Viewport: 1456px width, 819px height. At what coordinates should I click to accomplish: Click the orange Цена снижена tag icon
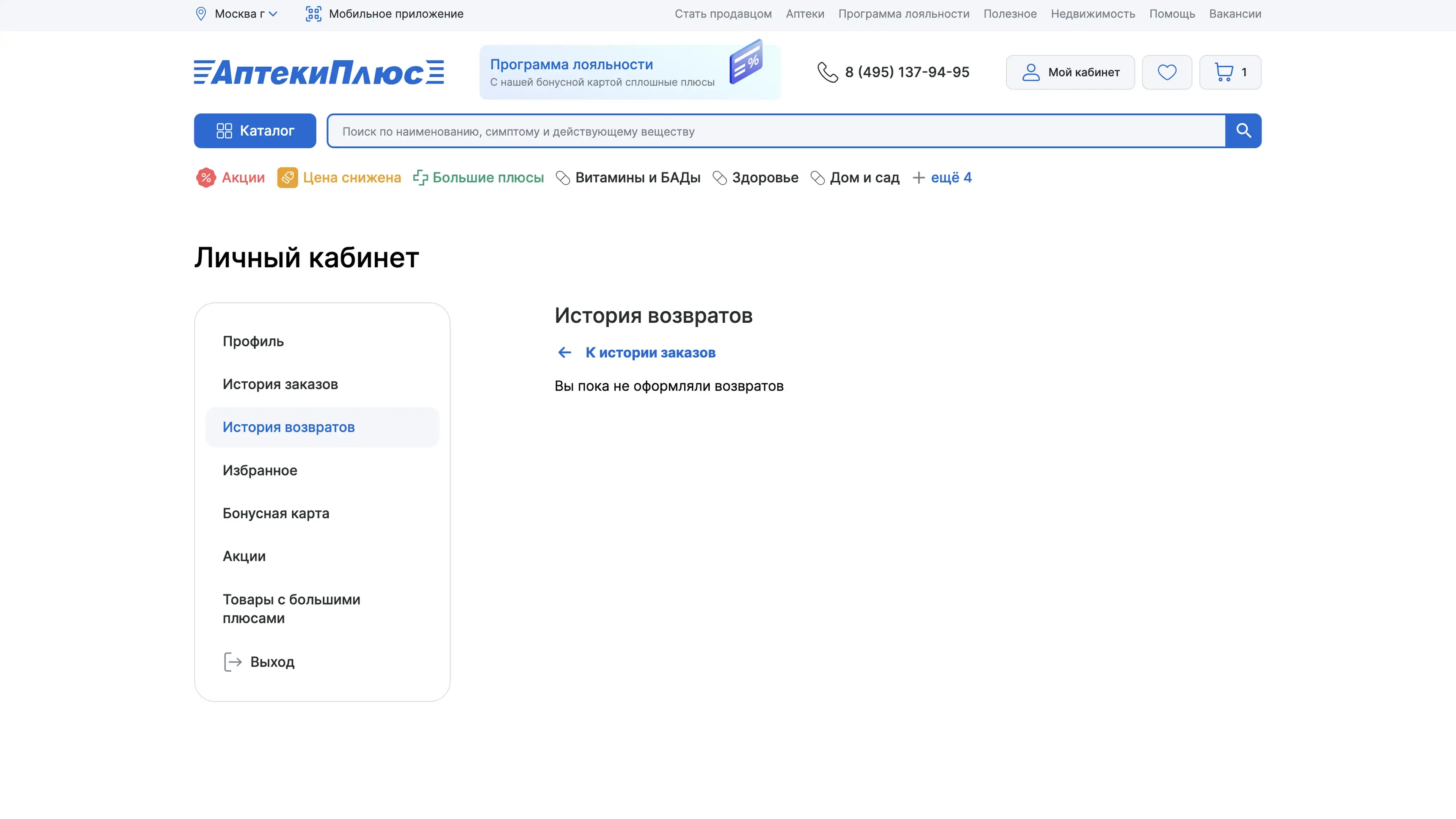pyautogui.click(x=287, y=177)
